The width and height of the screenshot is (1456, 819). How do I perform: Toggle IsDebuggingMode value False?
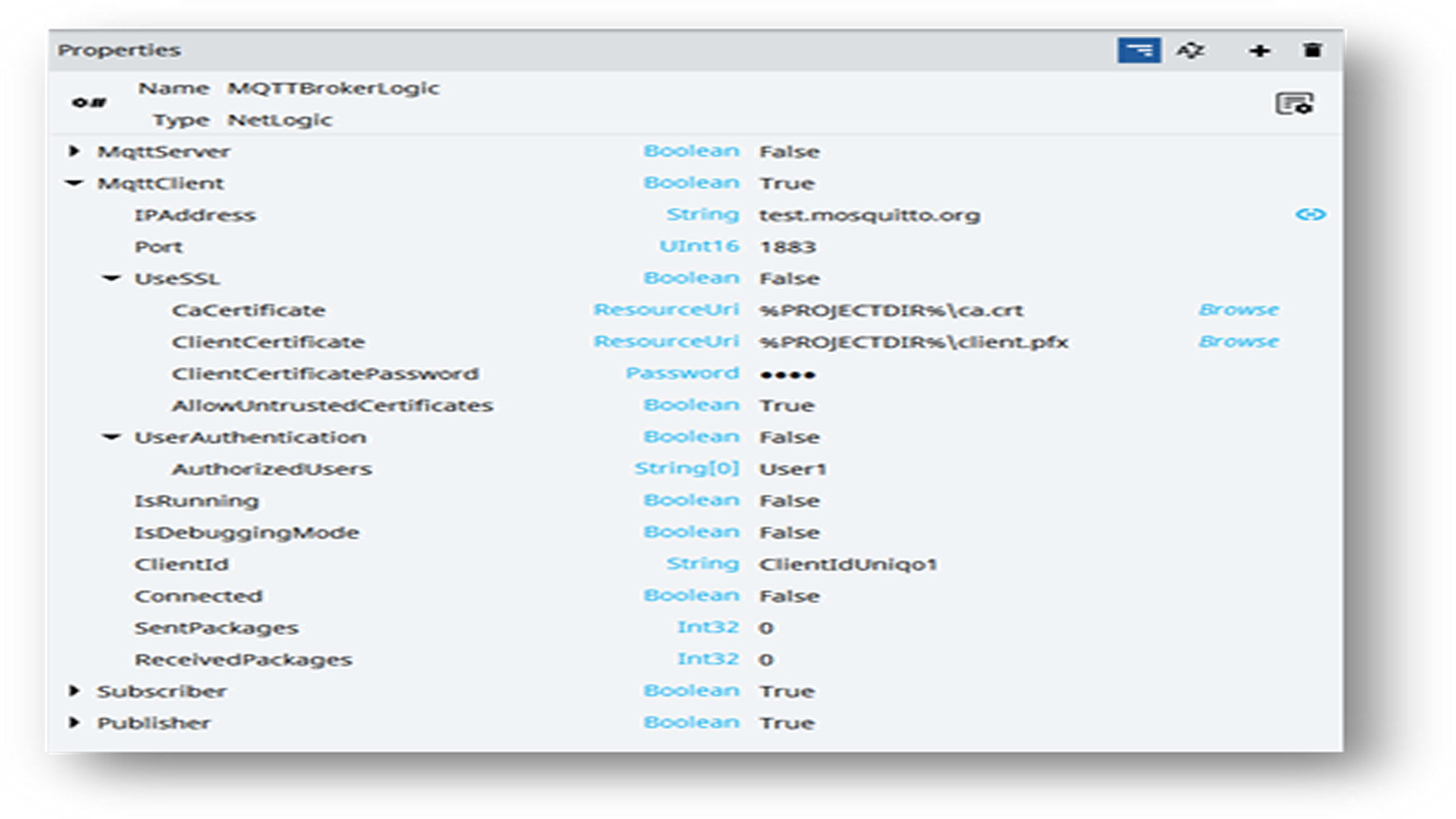point(789,533)
